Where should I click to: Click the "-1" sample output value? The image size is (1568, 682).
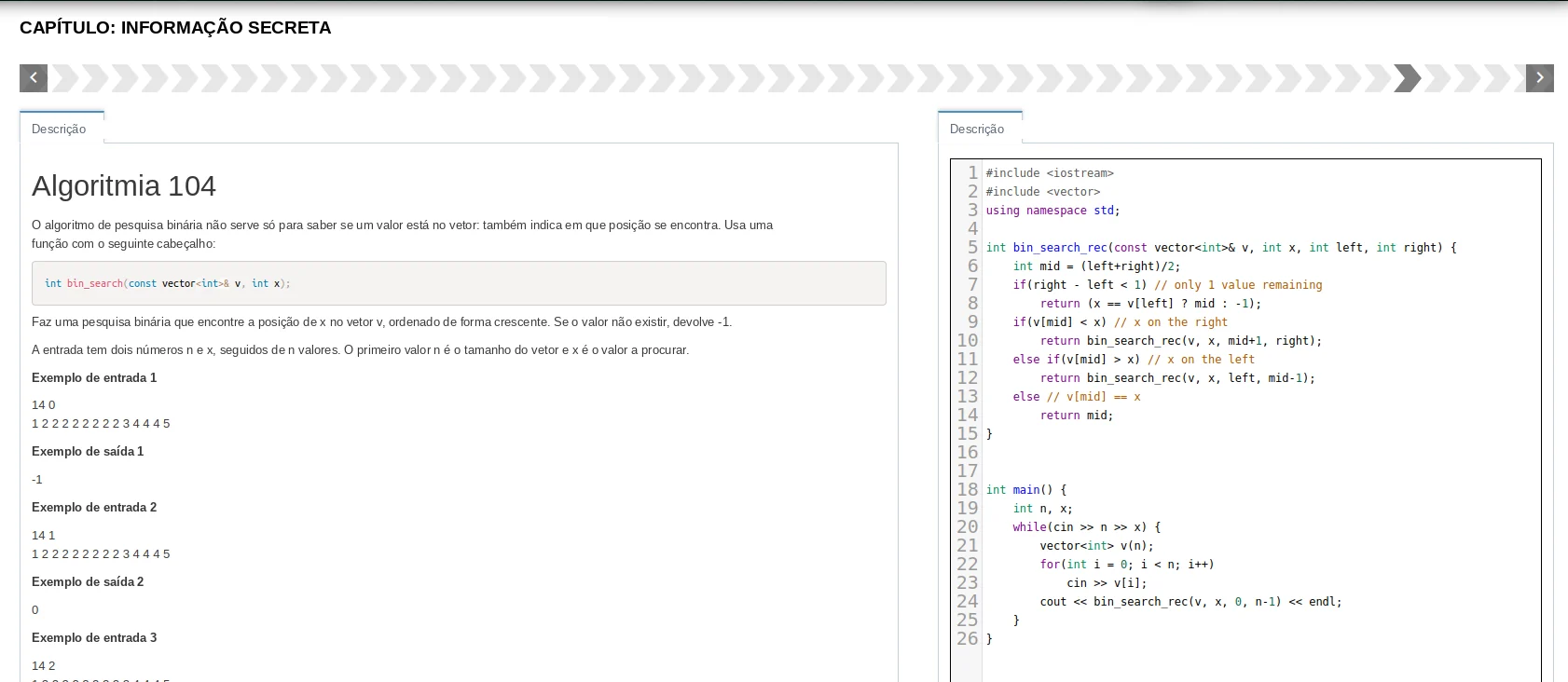pyautogui.click(x=37, y=480)
